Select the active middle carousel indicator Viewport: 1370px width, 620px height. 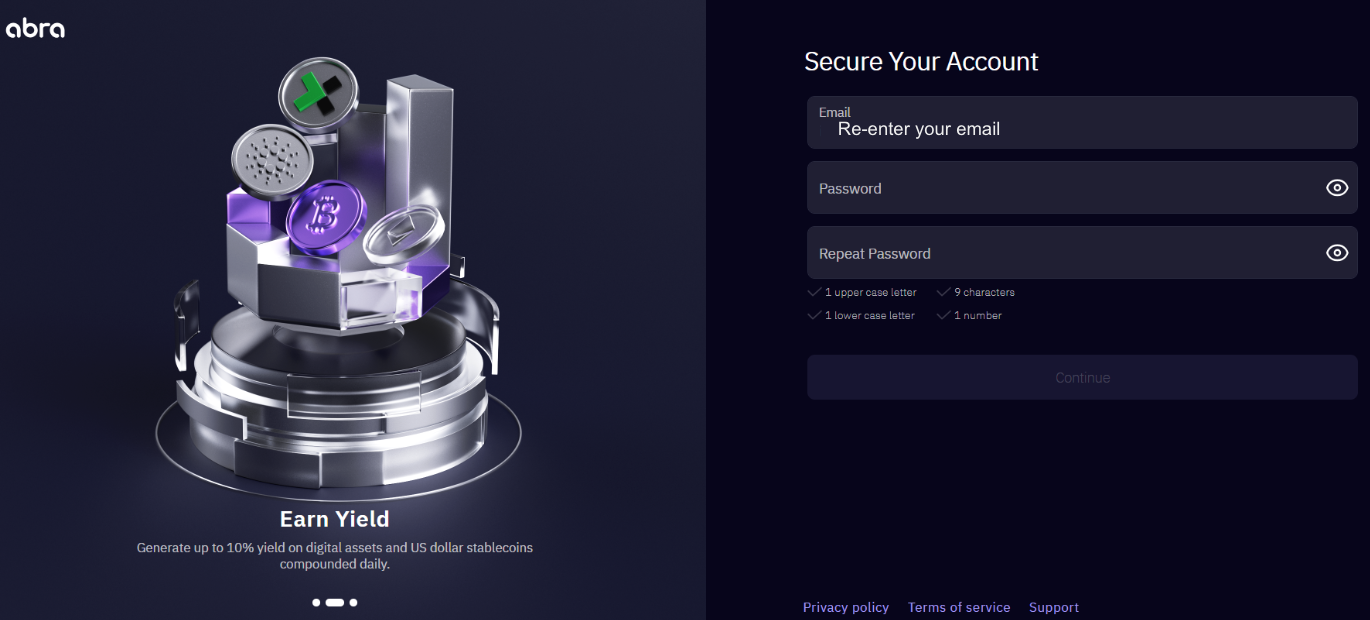tap(335, 603)
